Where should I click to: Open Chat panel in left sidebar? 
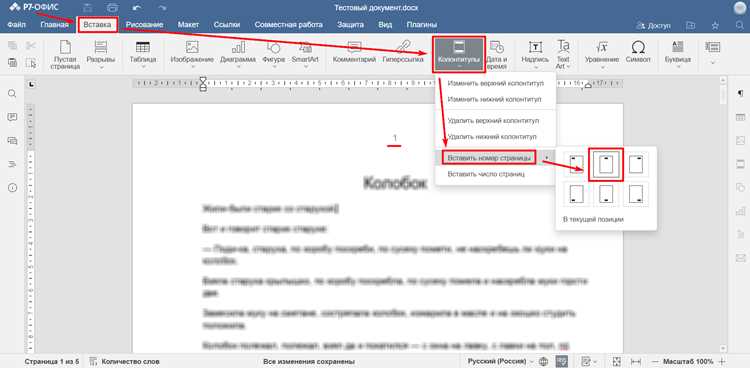pyautogui.click(x=12, y=141)
